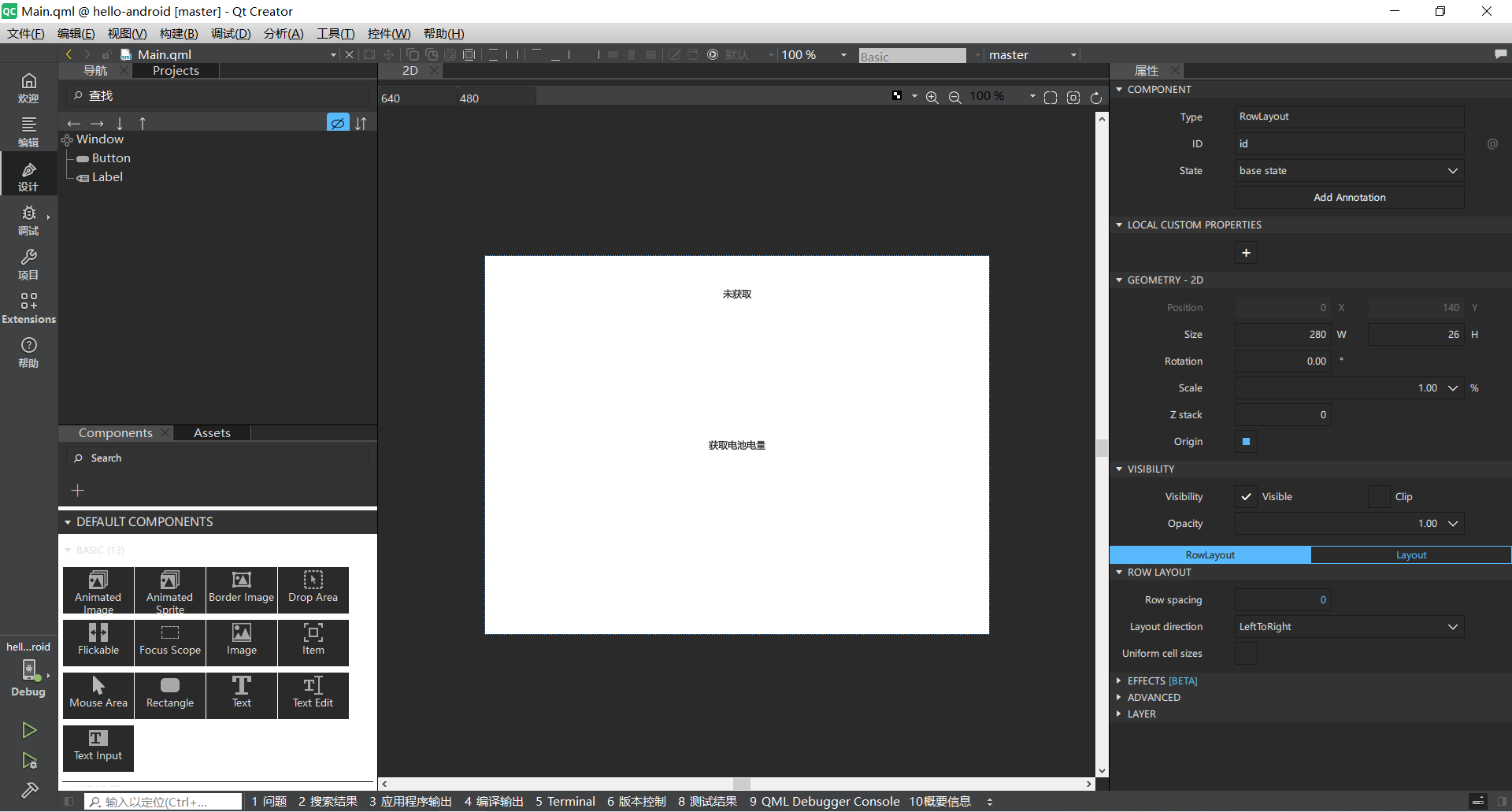This screenshot has height=812, width=1512.
Task: Zoom out on the 2D canvas
Action: (x=954, y=97)
